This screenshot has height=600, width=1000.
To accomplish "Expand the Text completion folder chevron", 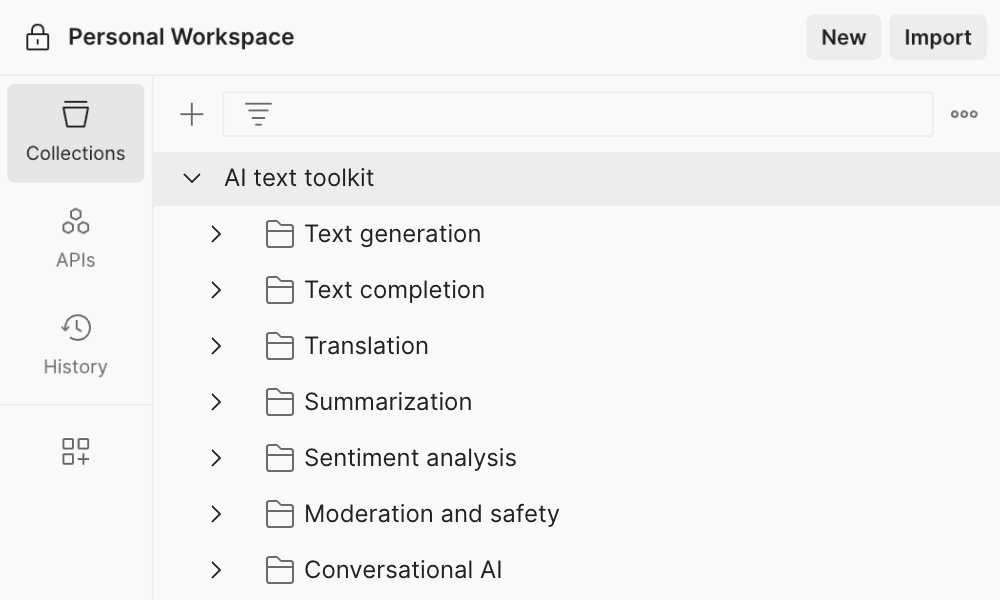I will tap(216, 290).
